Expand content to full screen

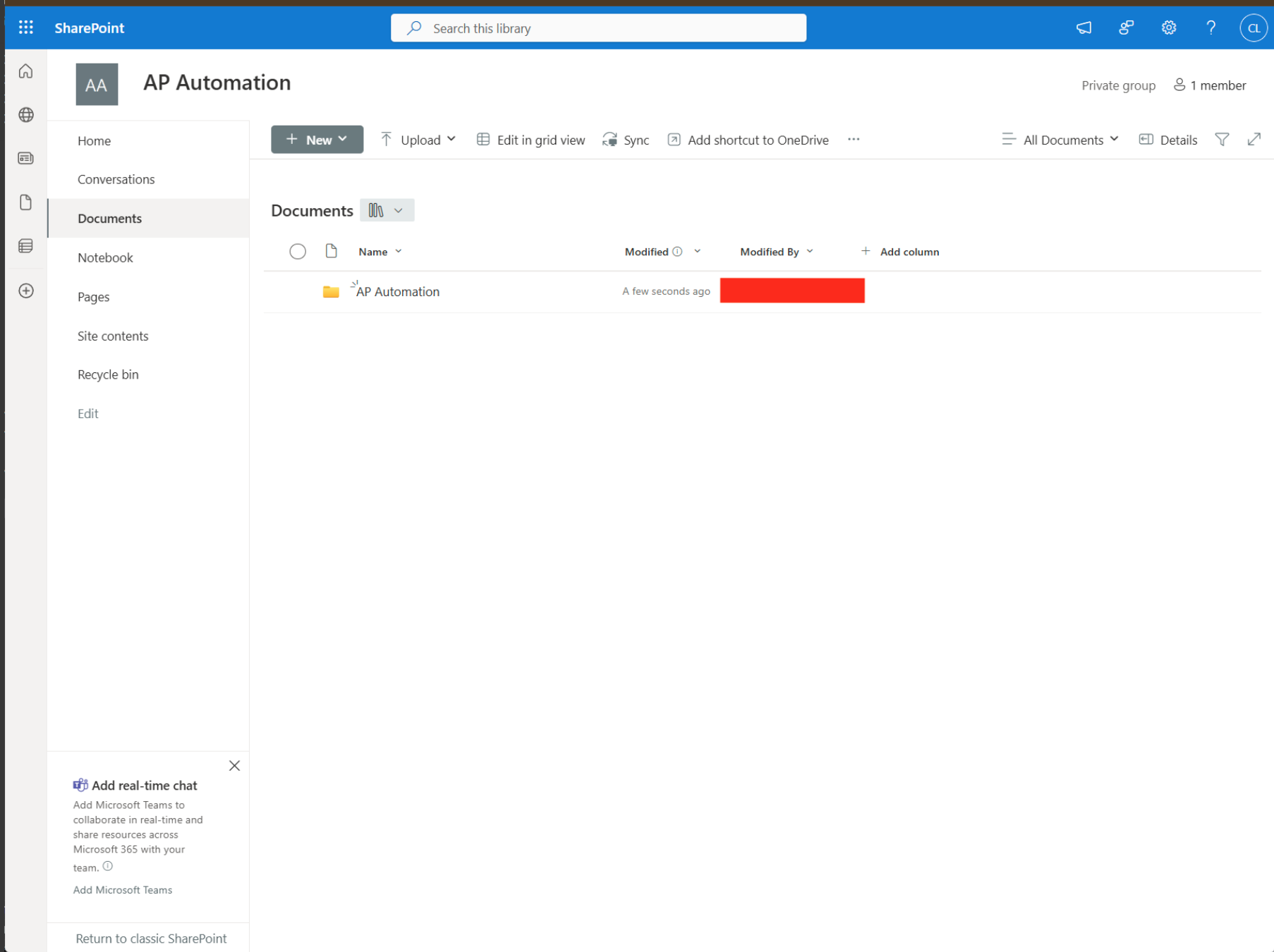[x=1254, y=140]
